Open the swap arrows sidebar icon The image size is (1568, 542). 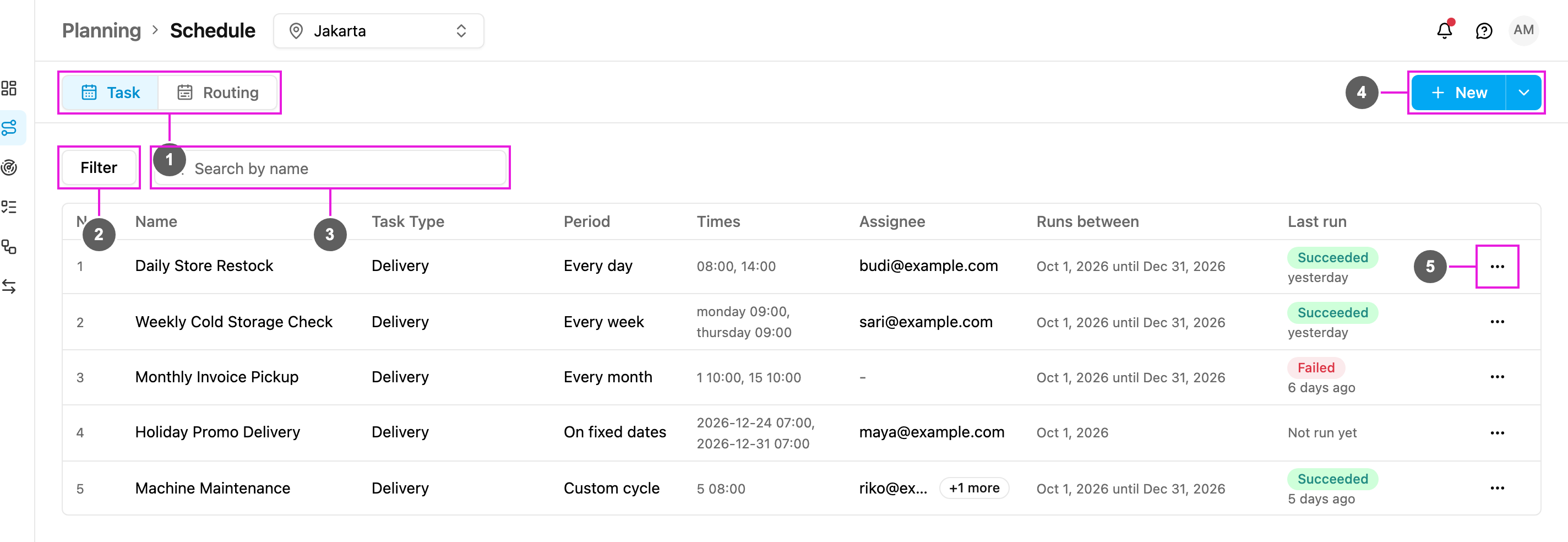[x=9, y=286]
